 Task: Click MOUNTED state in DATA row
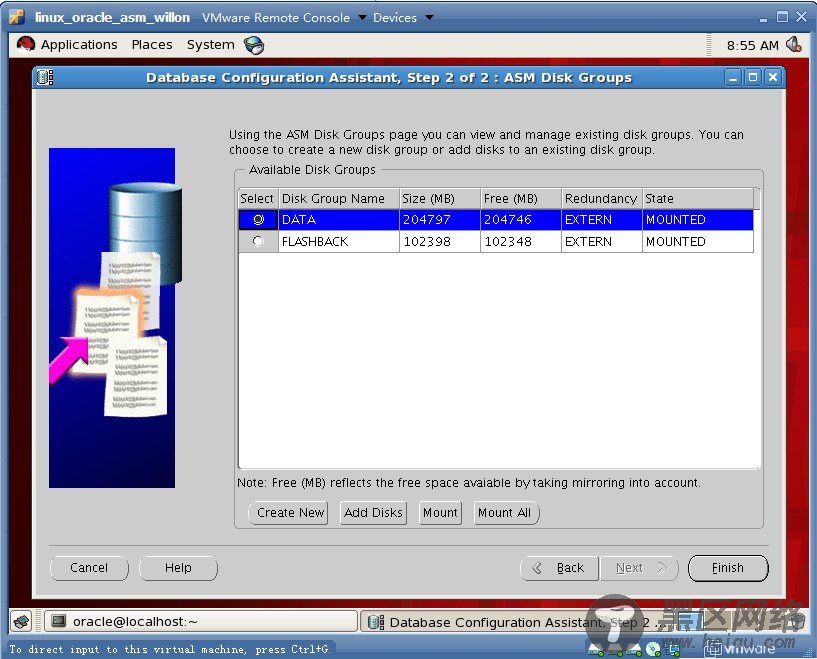click(698, 220)
